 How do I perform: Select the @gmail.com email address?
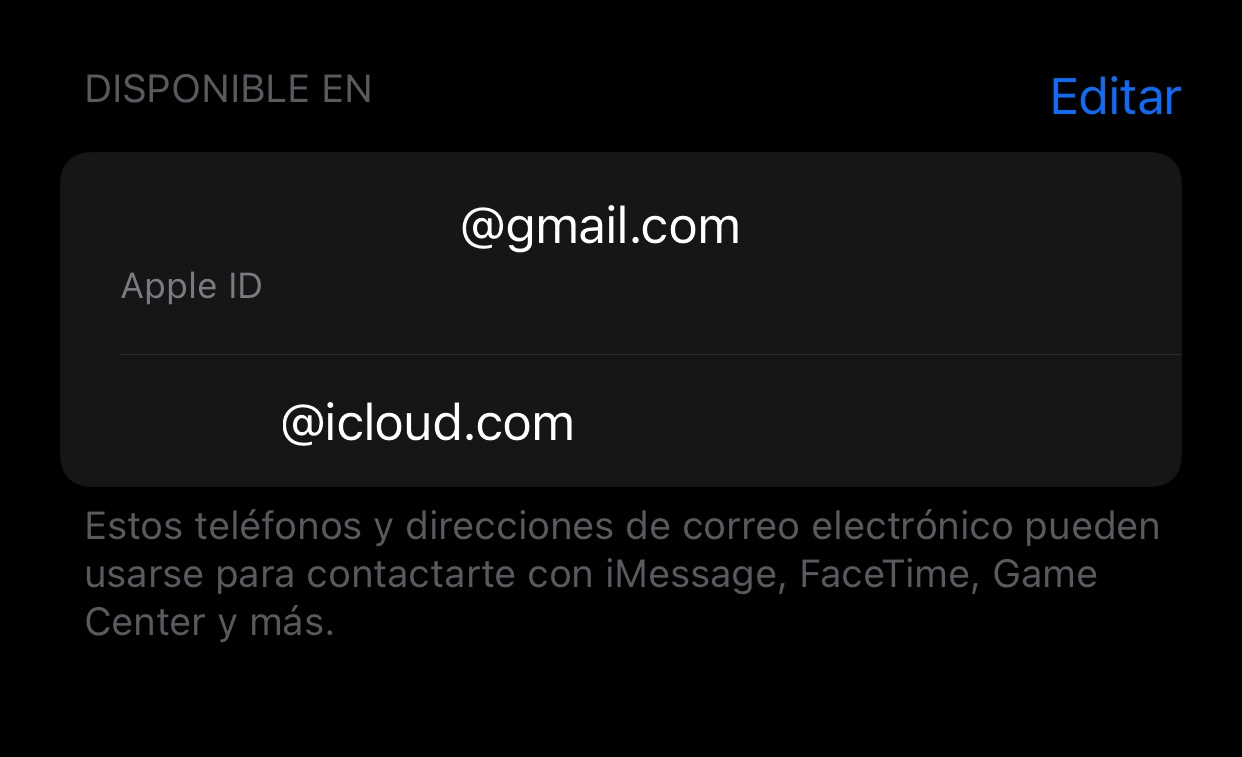[600, 228]
